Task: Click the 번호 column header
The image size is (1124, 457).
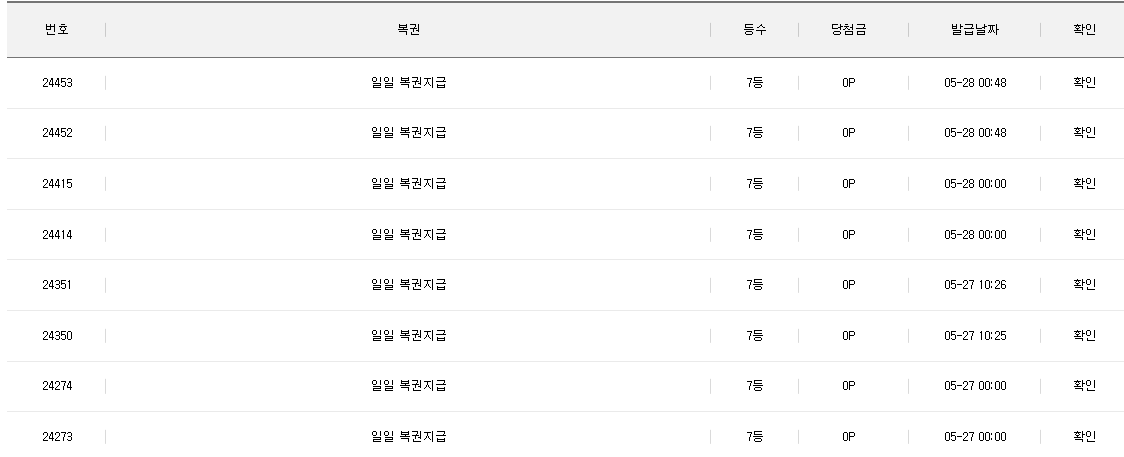Action: click(x=57, y=29)
